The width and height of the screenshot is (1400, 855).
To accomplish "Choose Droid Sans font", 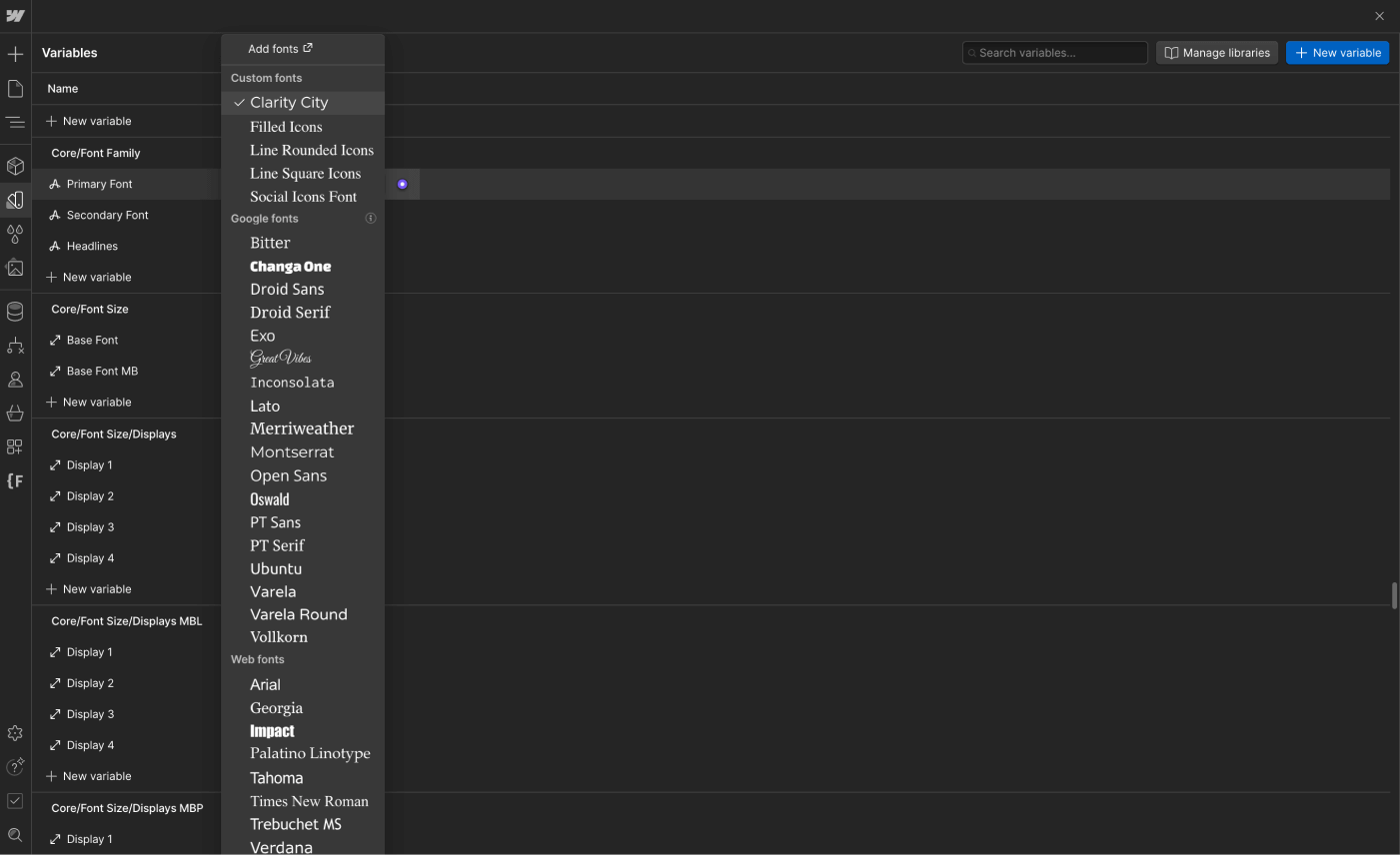I will click(x=303, y=290).
